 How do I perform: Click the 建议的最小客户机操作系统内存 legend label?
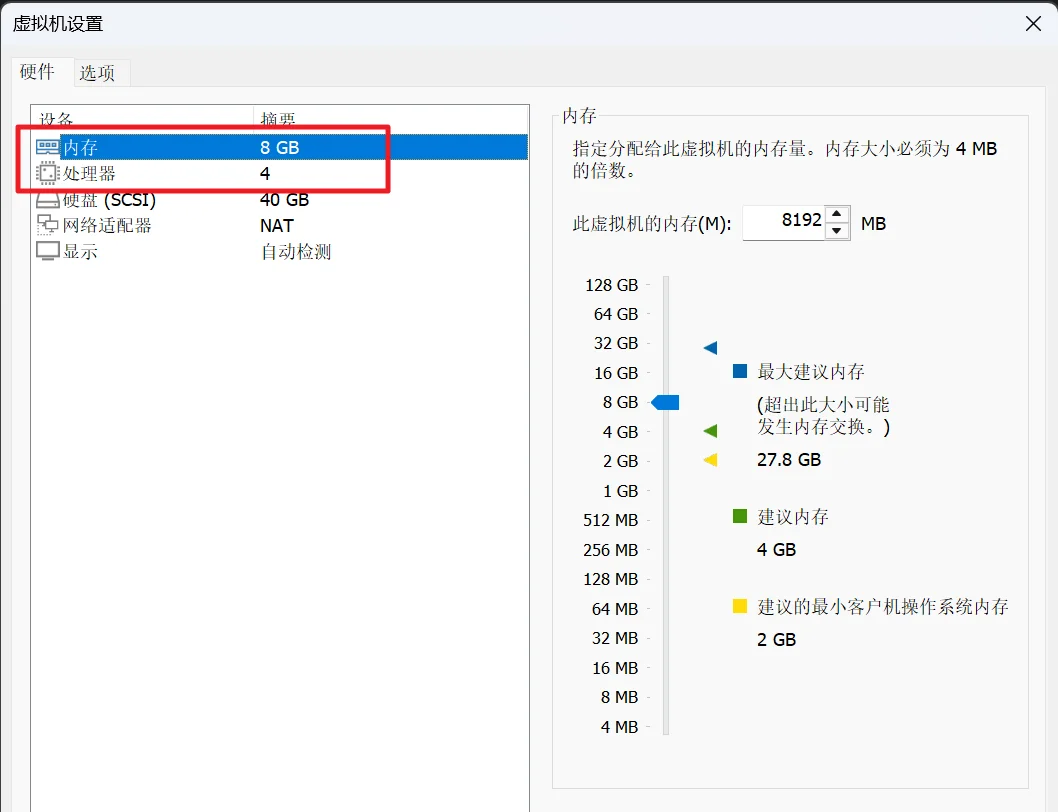[883, 606]
